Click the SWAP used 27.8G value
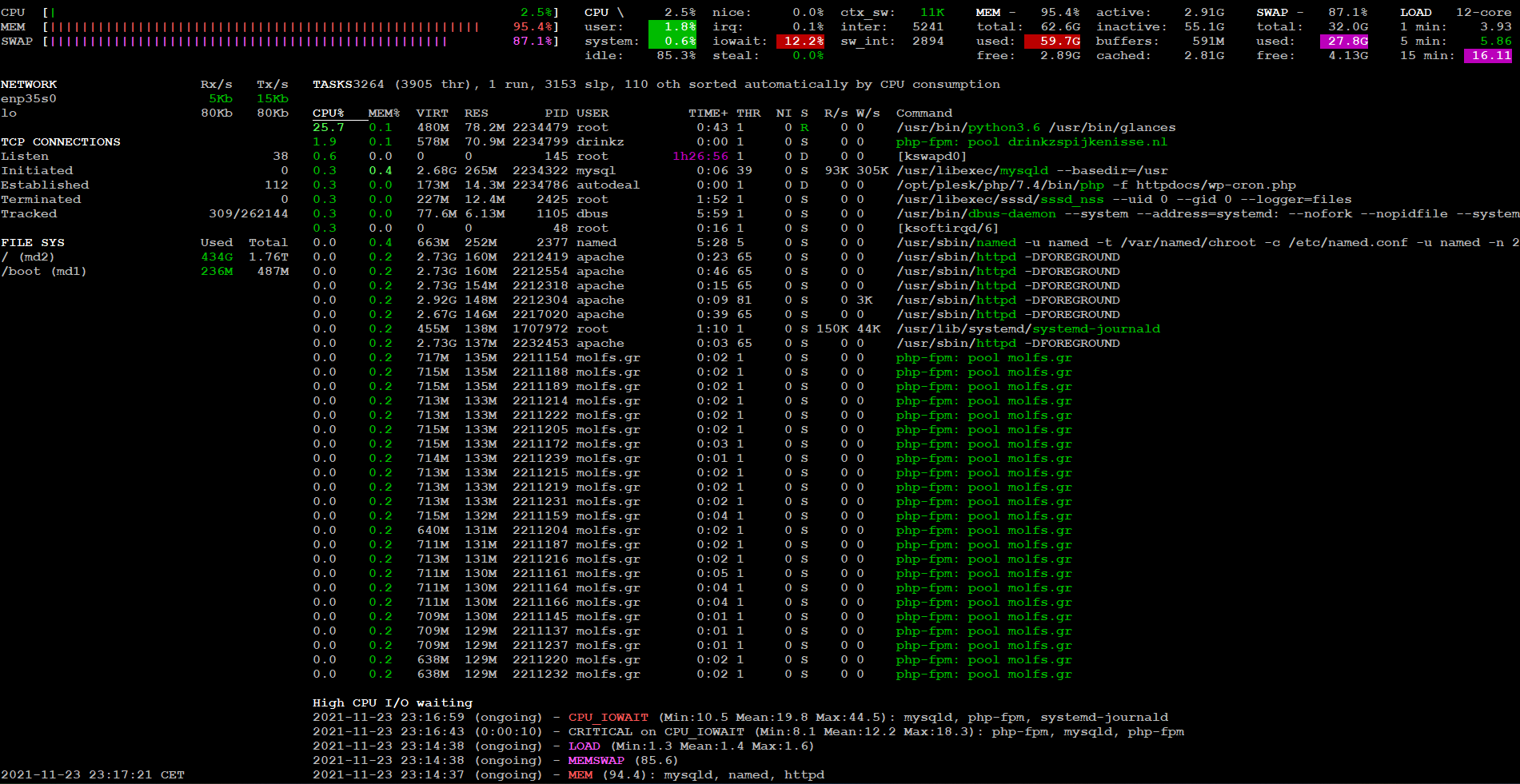Viewport: 1520px width, 784px height. coord(1344,42)
